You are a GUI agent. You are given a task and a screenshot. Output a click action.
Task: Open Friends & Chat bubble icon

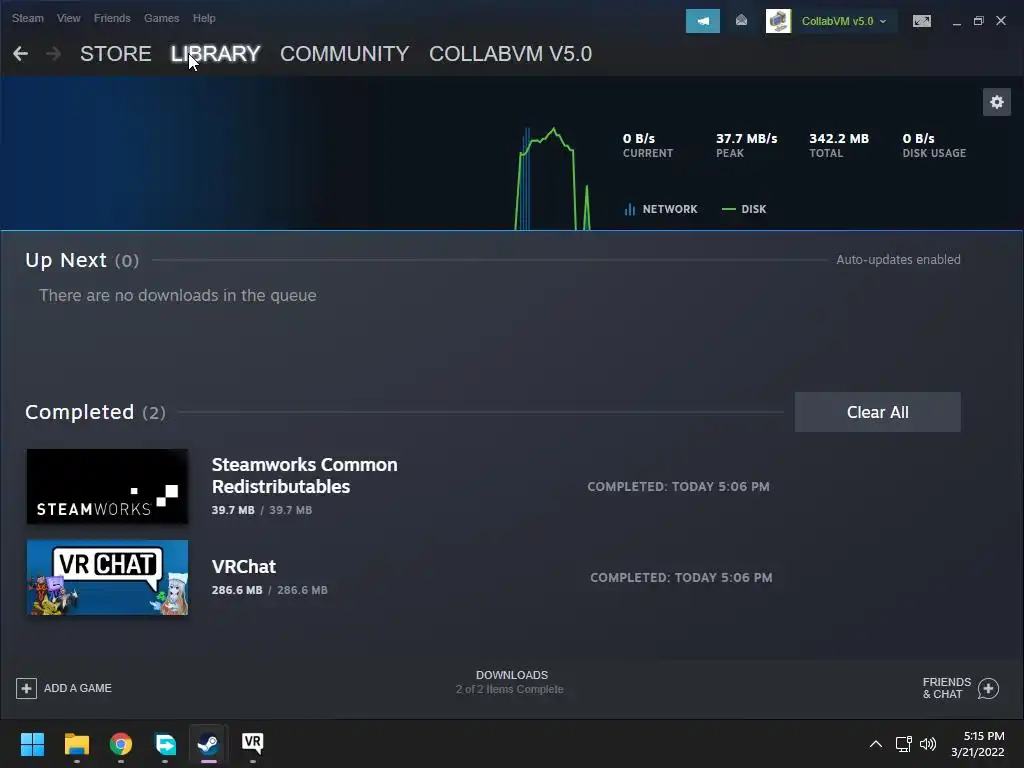pyautogui.click(x=988, y=688)
